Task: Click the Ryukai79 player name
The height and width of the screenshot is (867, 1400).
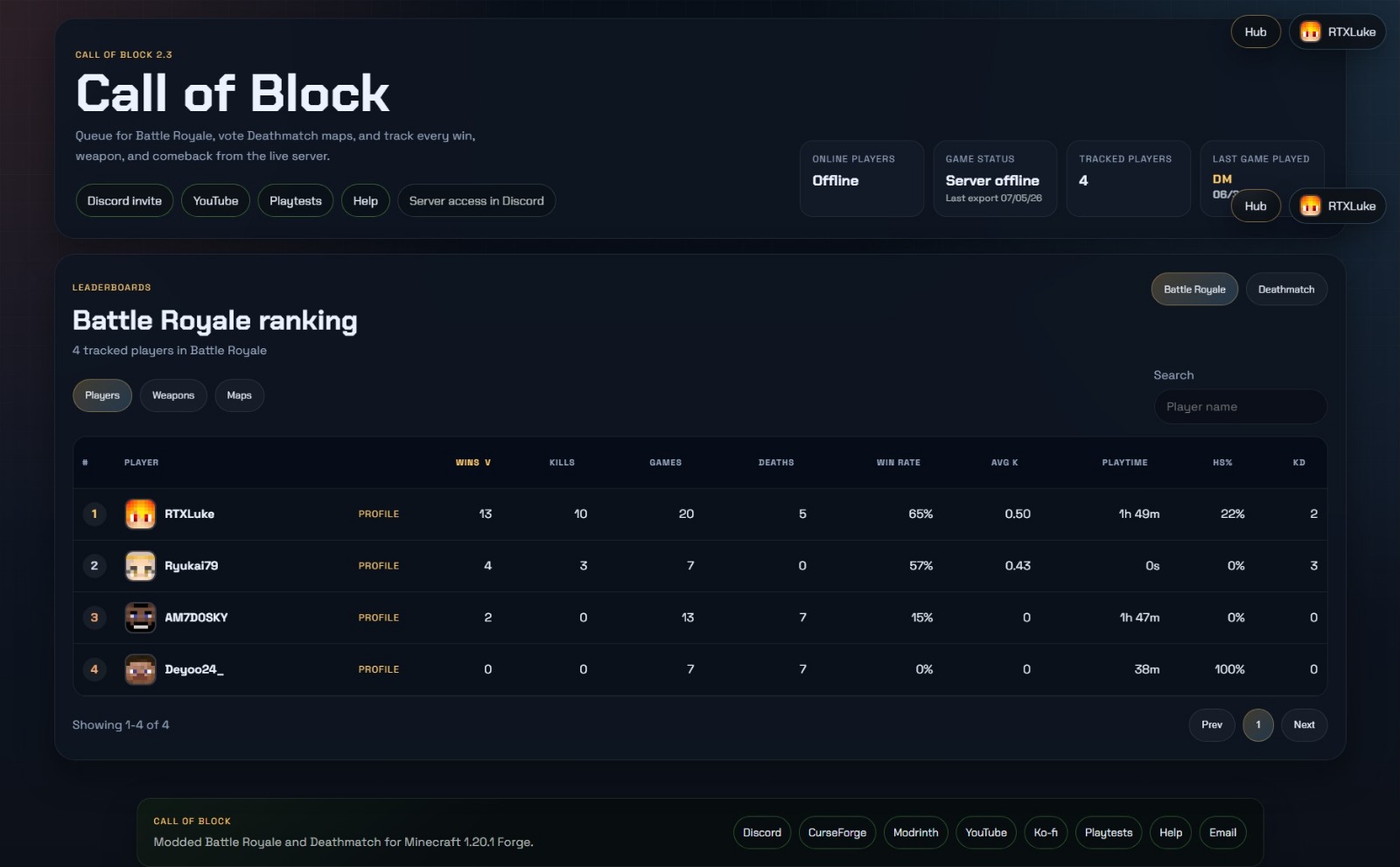Action: 192,566
